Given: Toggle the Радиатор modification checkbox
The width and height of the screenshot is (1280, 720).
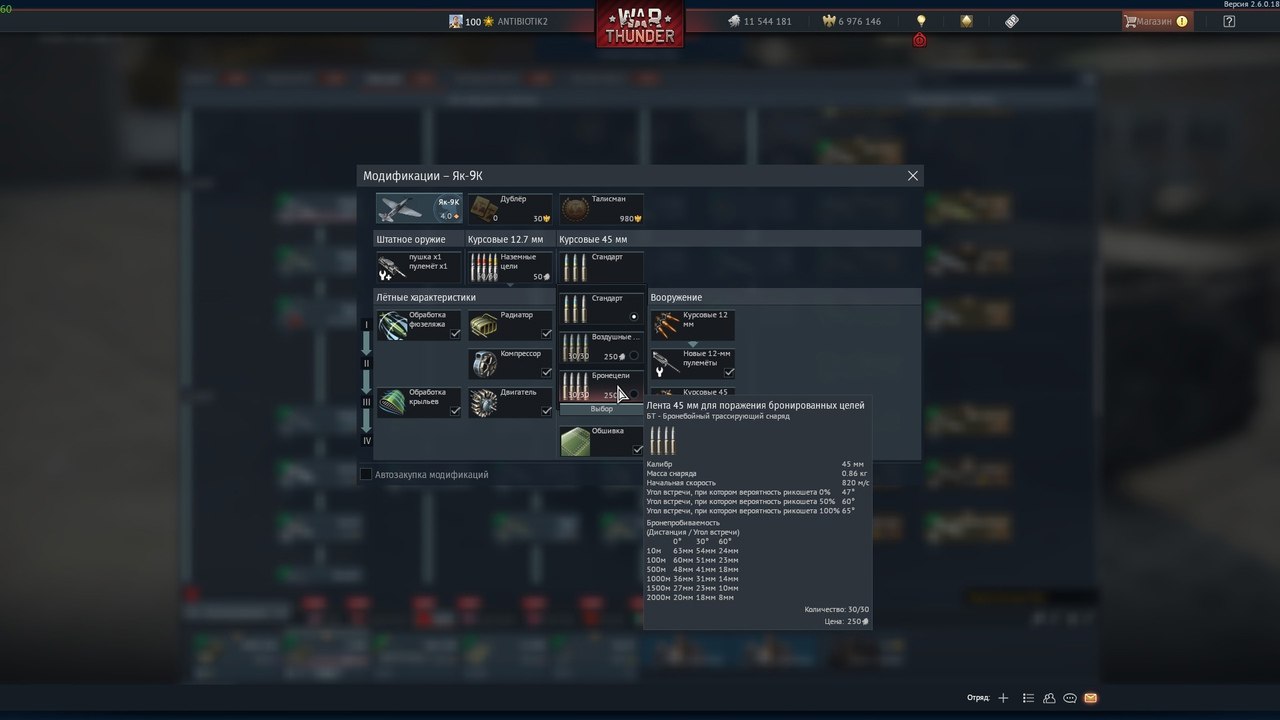Looking at the screenshot, I should click(x=546, y=334).
